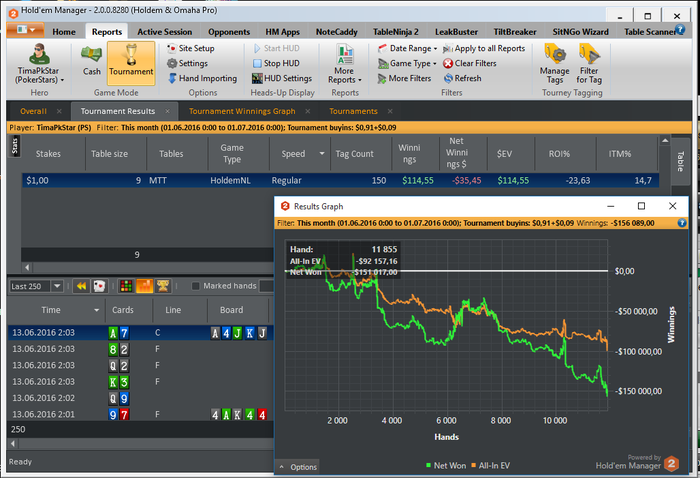Select the 13.06.2016 2:01 hand row
The width and height of the screenshot is (700, 478).
140,415
